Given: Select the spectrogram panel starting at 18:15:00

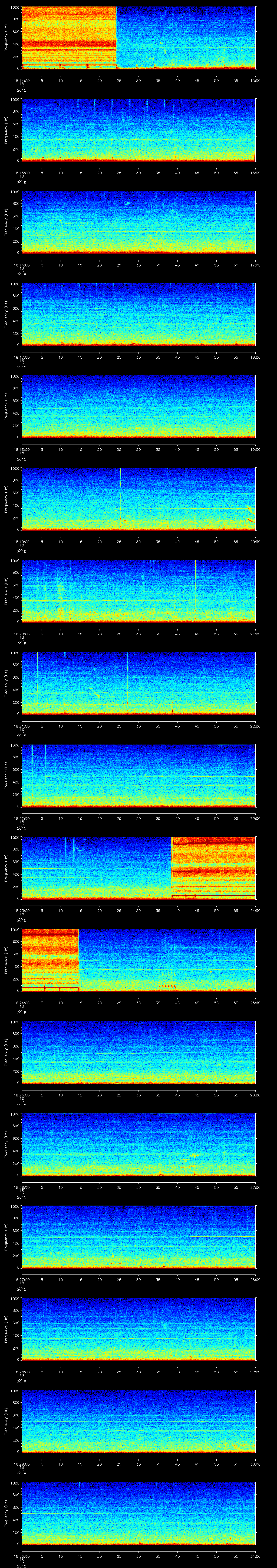Looking at the screenshot, I should click(x=138, y=130).
